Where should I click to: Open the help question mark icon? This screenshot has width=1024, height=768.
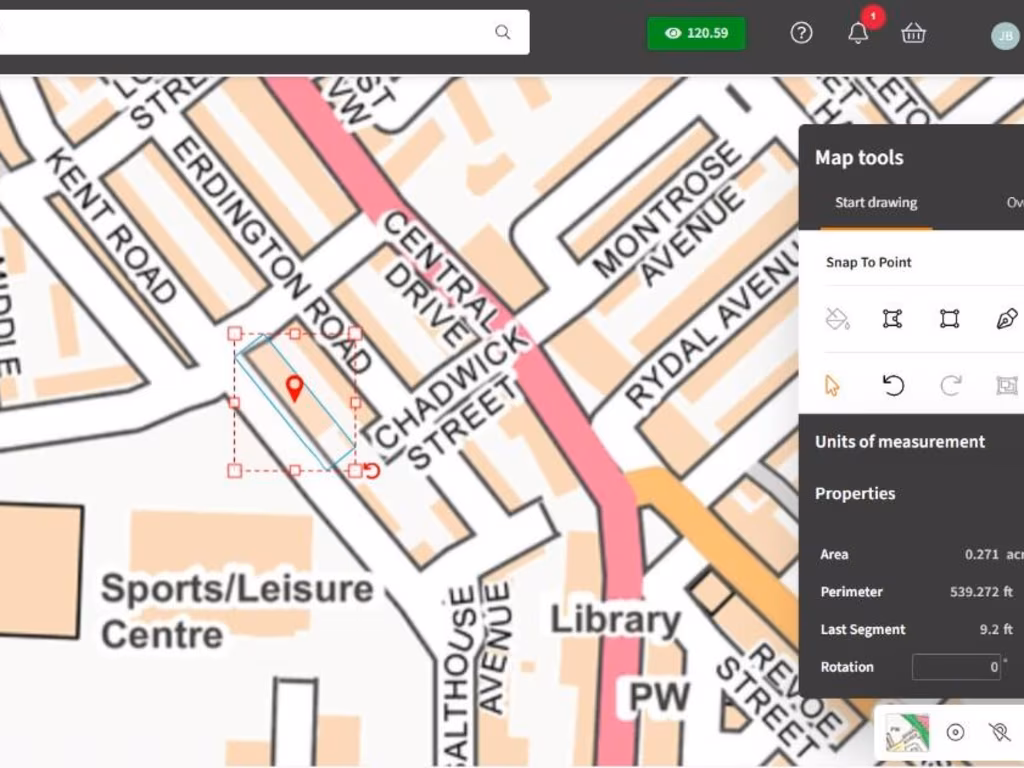[801, 33]
